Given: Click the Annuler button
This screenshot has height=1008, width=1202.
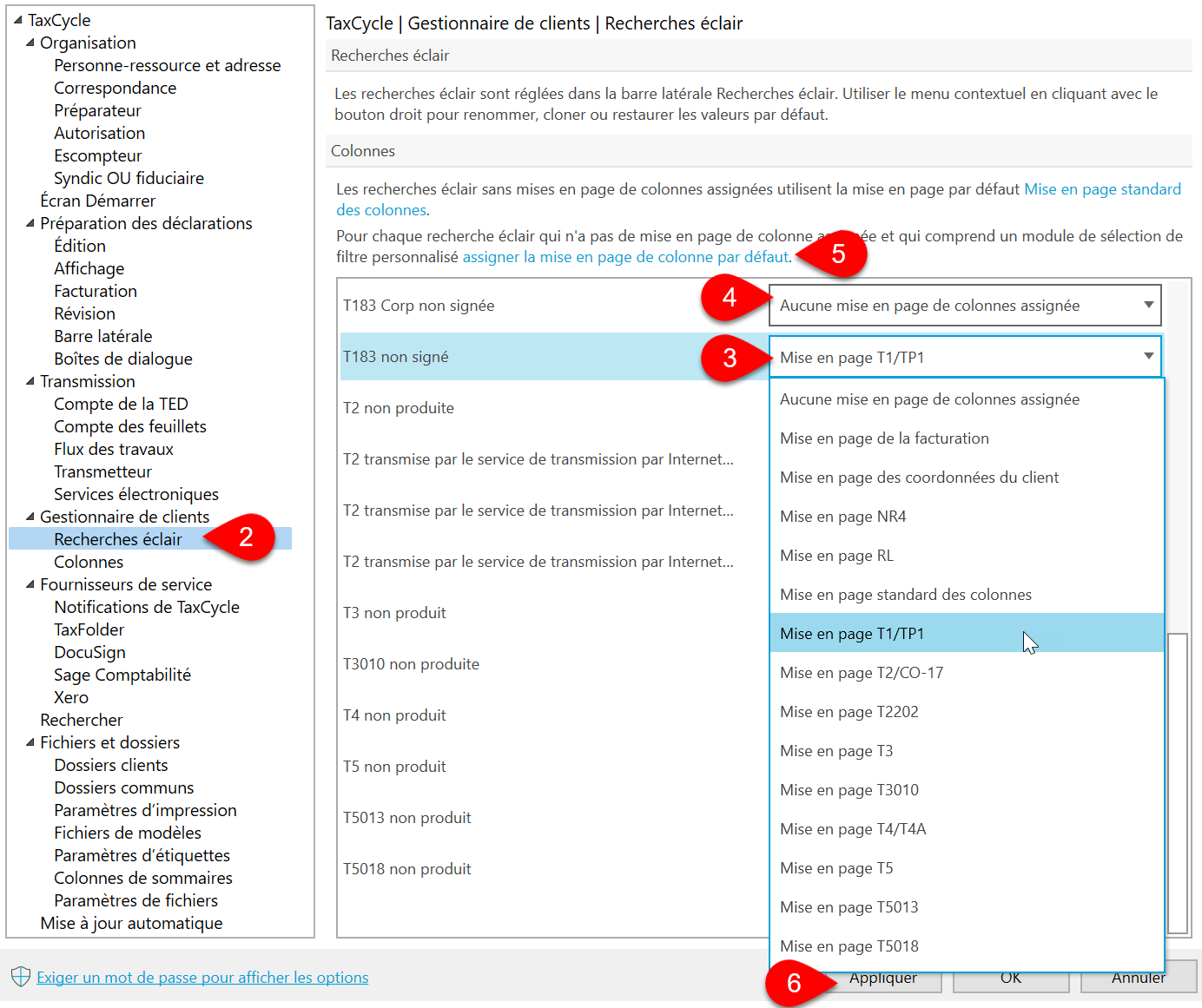Looking at the screenshot, I should [x=1139, y=978].
